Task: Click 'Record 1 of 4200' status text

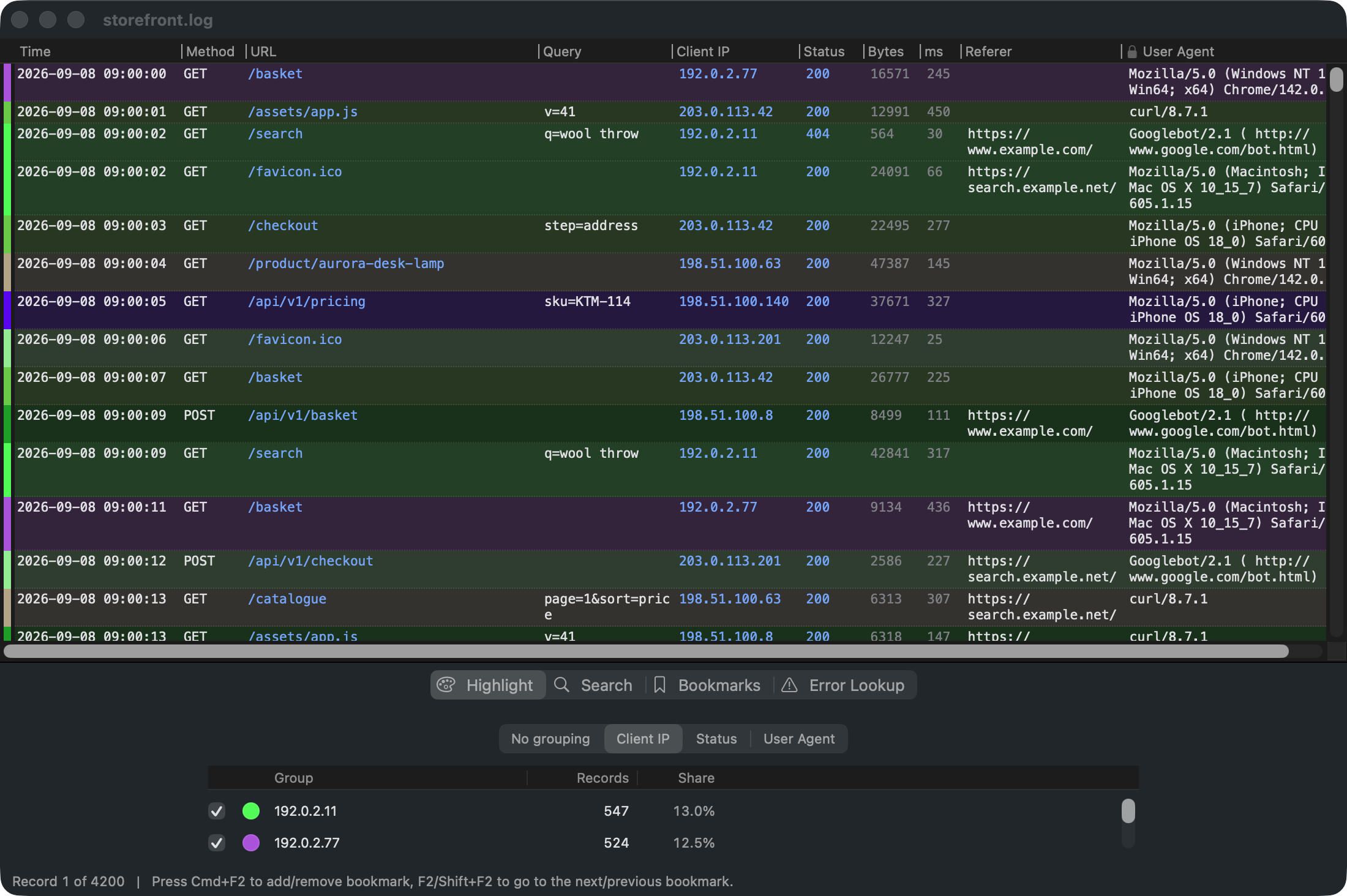Action: [x=68, y=881]
